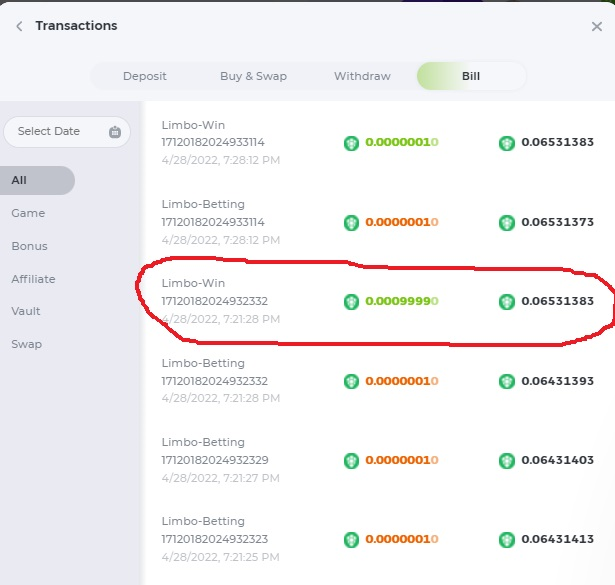Close the Transactions dialog

pos(597,27)
